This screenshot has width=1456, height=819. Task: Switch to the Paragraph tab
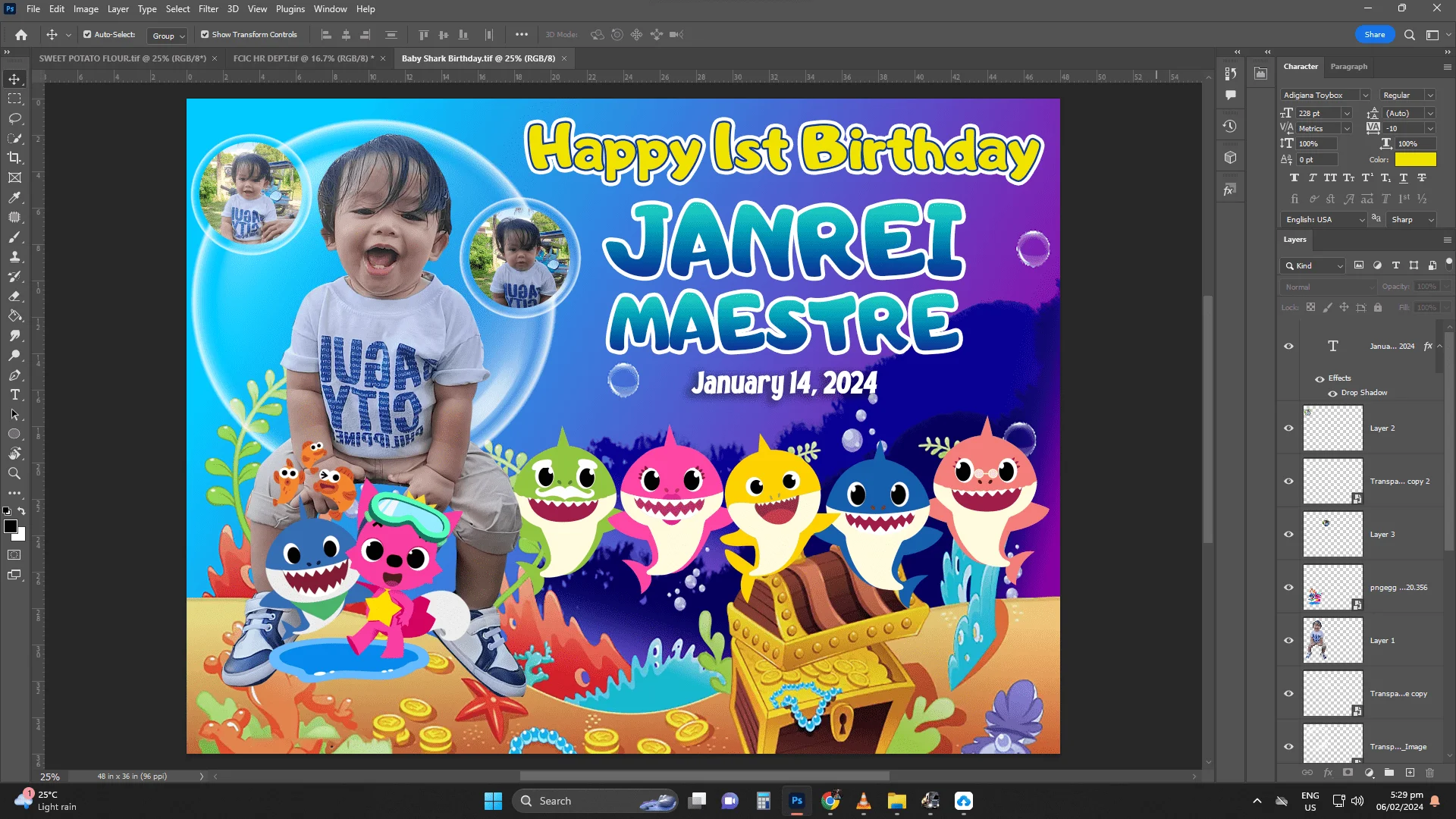[1349, 67]
